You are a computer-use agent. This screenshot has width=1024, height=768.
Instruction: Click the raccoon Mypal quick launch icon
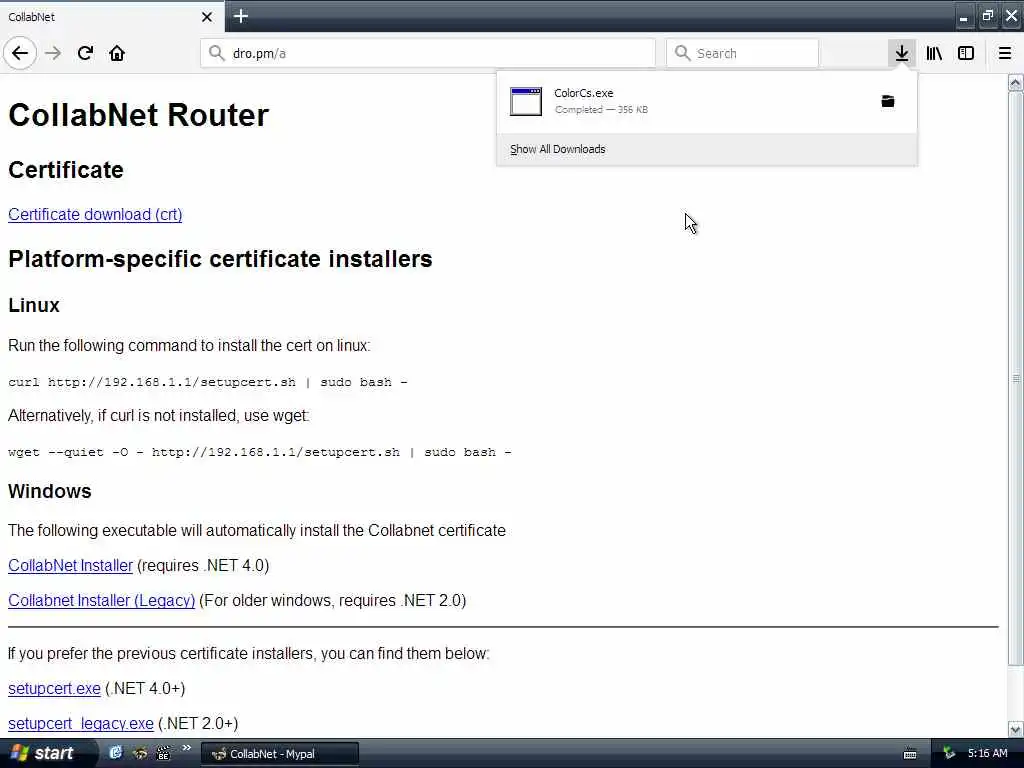(x=140, y=753)
